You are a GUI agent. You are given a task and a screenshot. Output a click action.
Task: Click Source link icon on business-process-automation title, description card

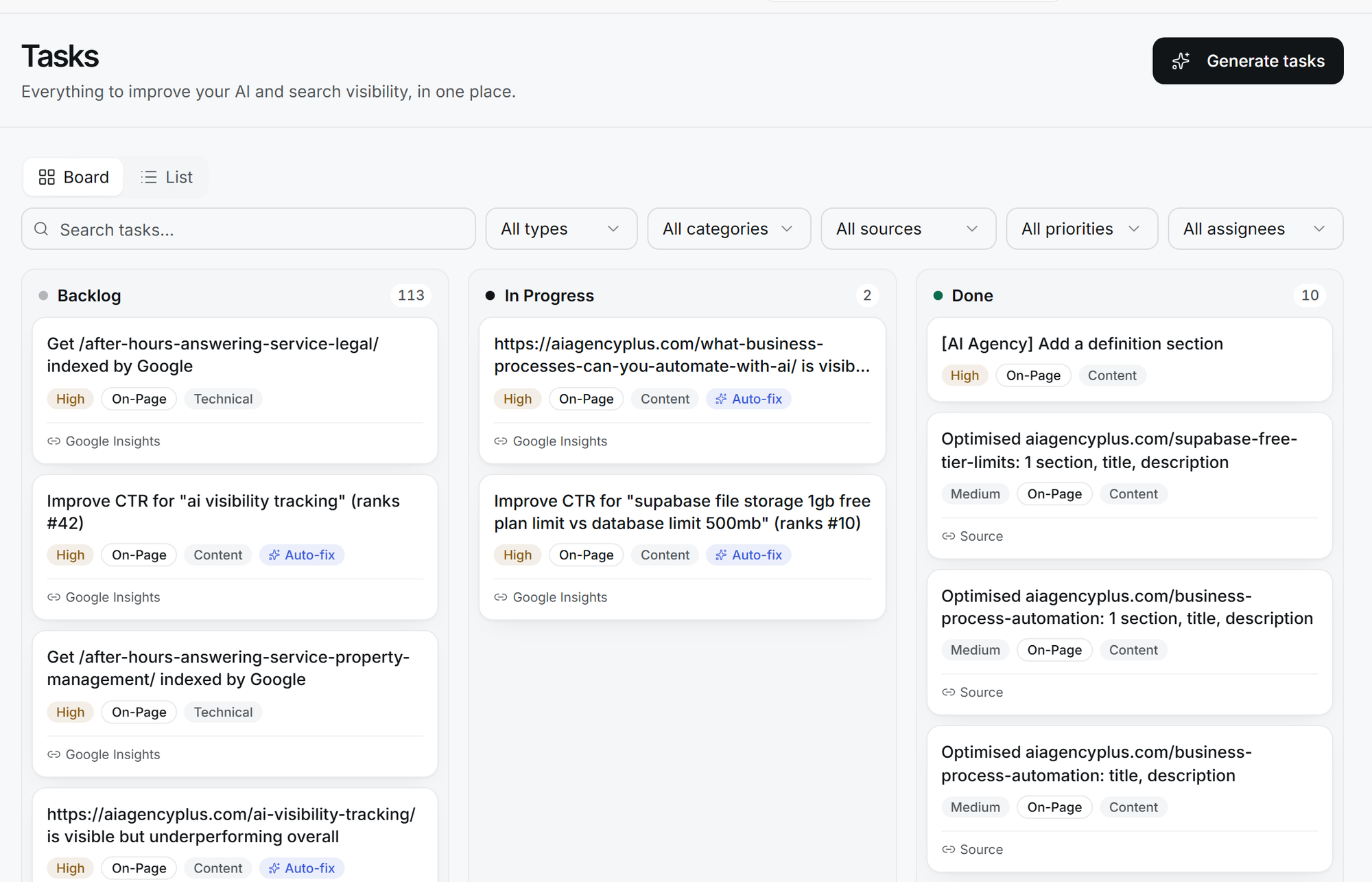(x=948, y=849)
